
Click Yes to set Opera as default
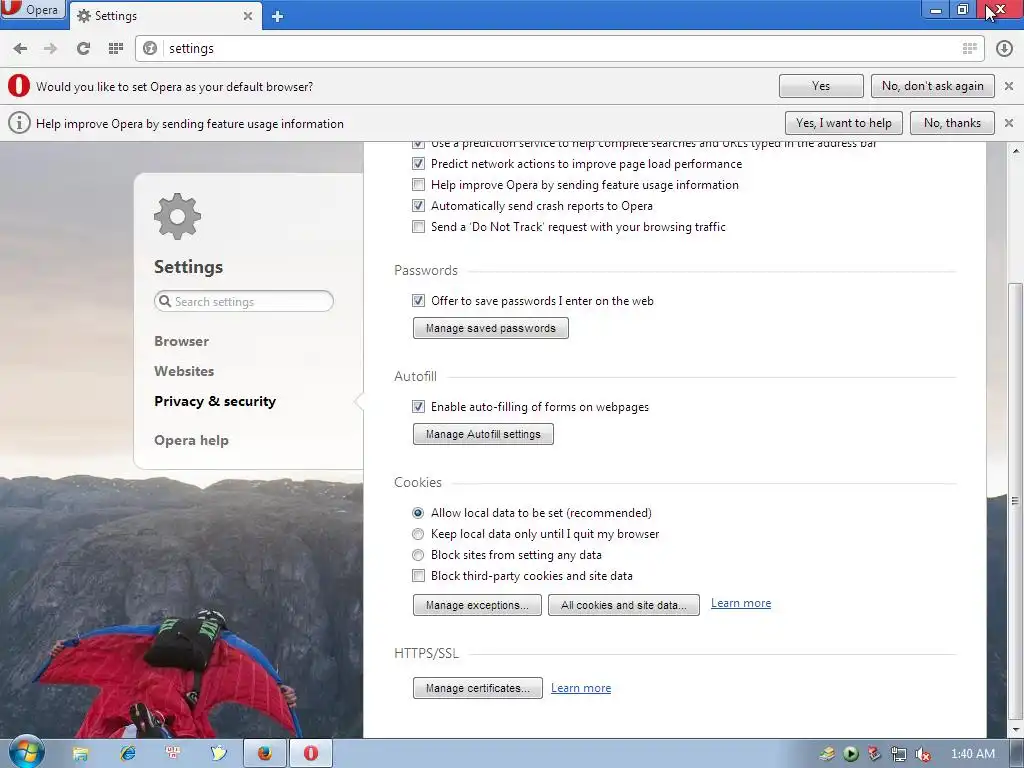[x=821, y=86]
